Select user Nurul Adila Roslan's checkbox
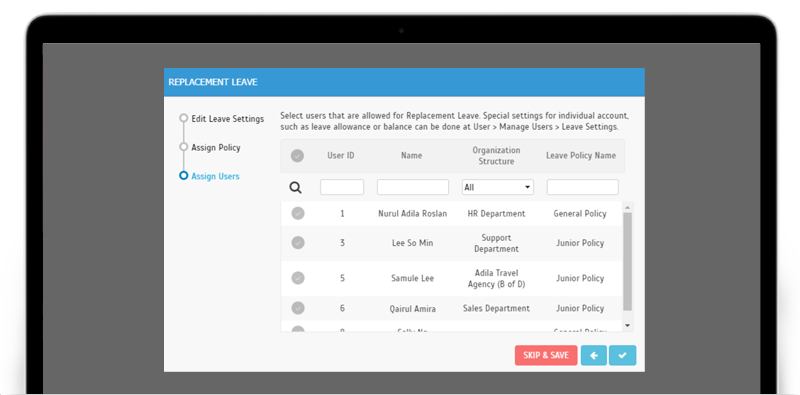Image resolution: width=800 pixels, height=395 pixels. (x=298, y=213)
